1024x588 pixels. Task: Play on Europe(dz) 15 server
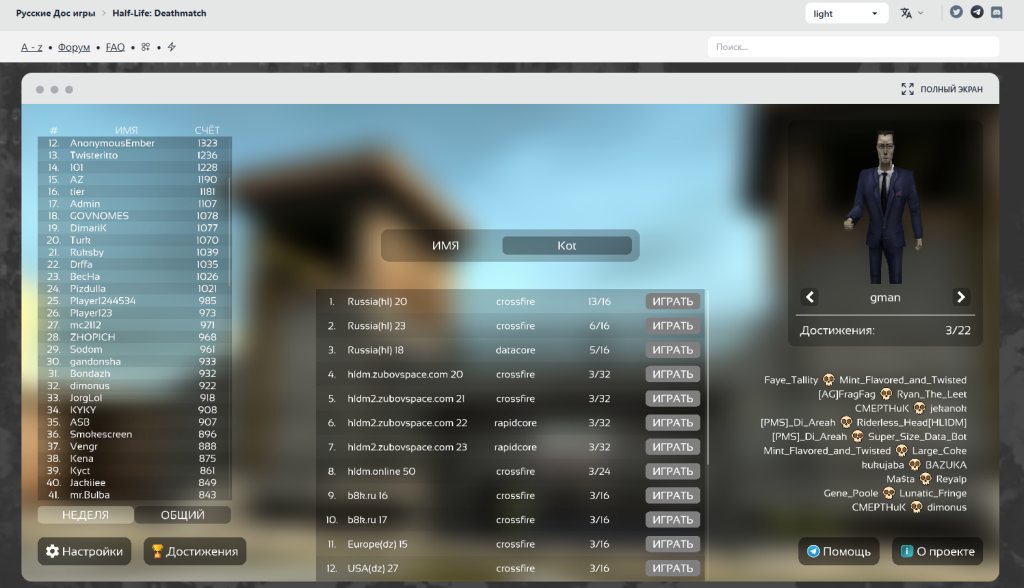pos(673,544)
